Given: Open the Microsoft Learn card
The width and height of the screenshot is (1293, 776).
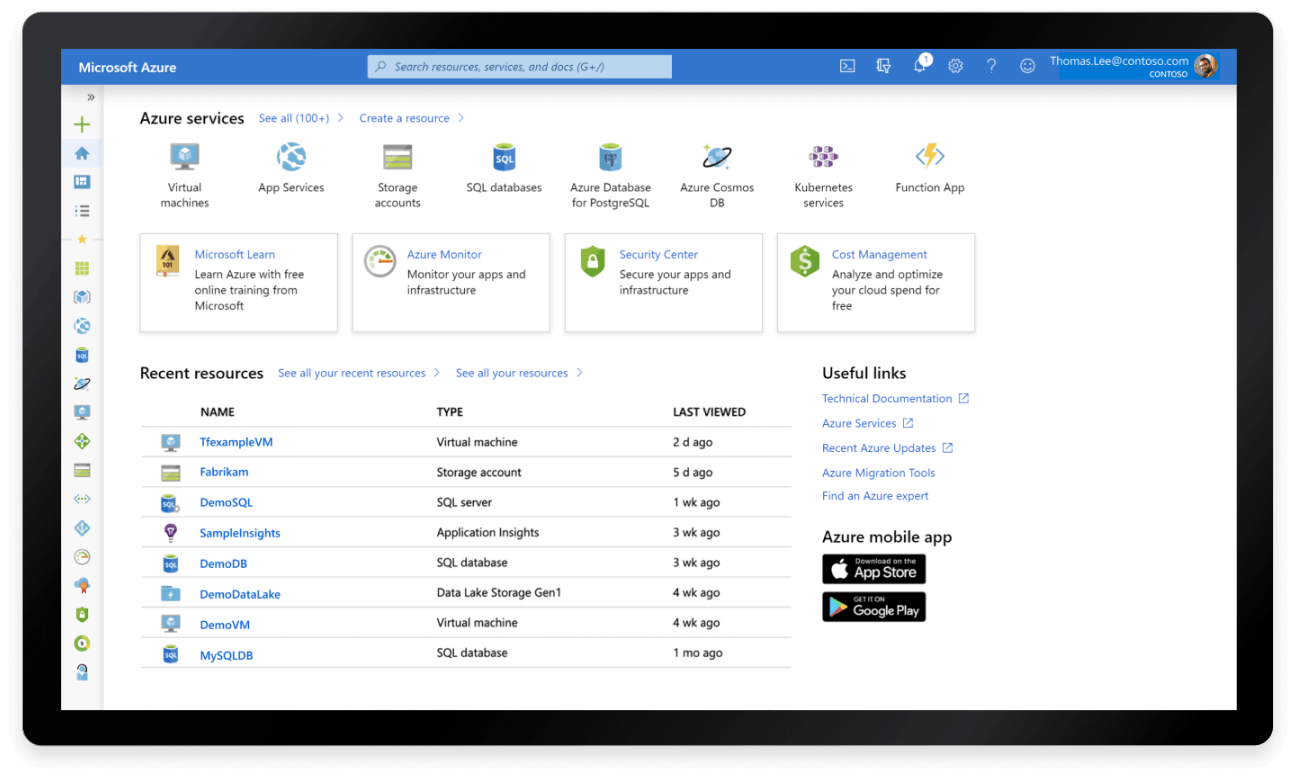Looking at the screenshot, I should [239, 282].
